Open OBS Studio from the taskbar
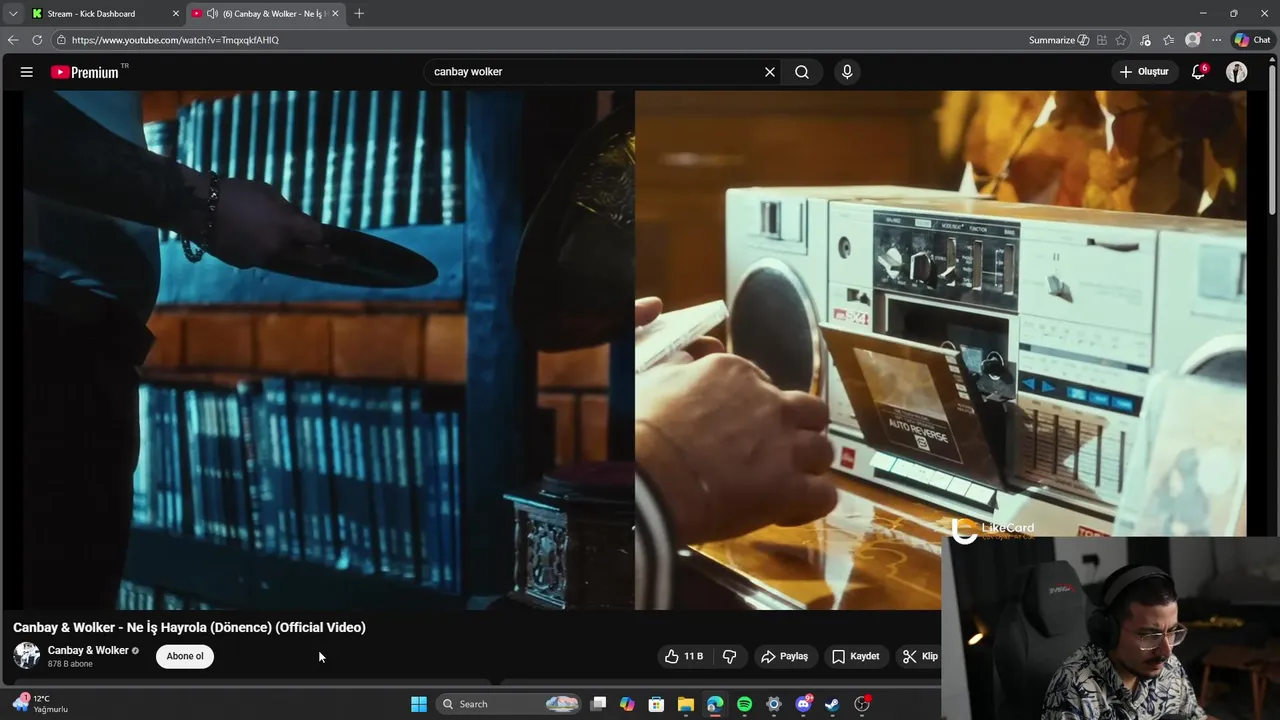 (862, 704)
